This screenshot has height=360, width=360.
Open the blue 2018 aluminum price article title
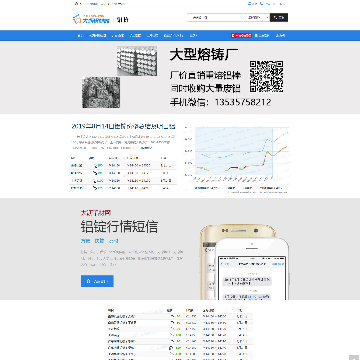coord(123,126)
